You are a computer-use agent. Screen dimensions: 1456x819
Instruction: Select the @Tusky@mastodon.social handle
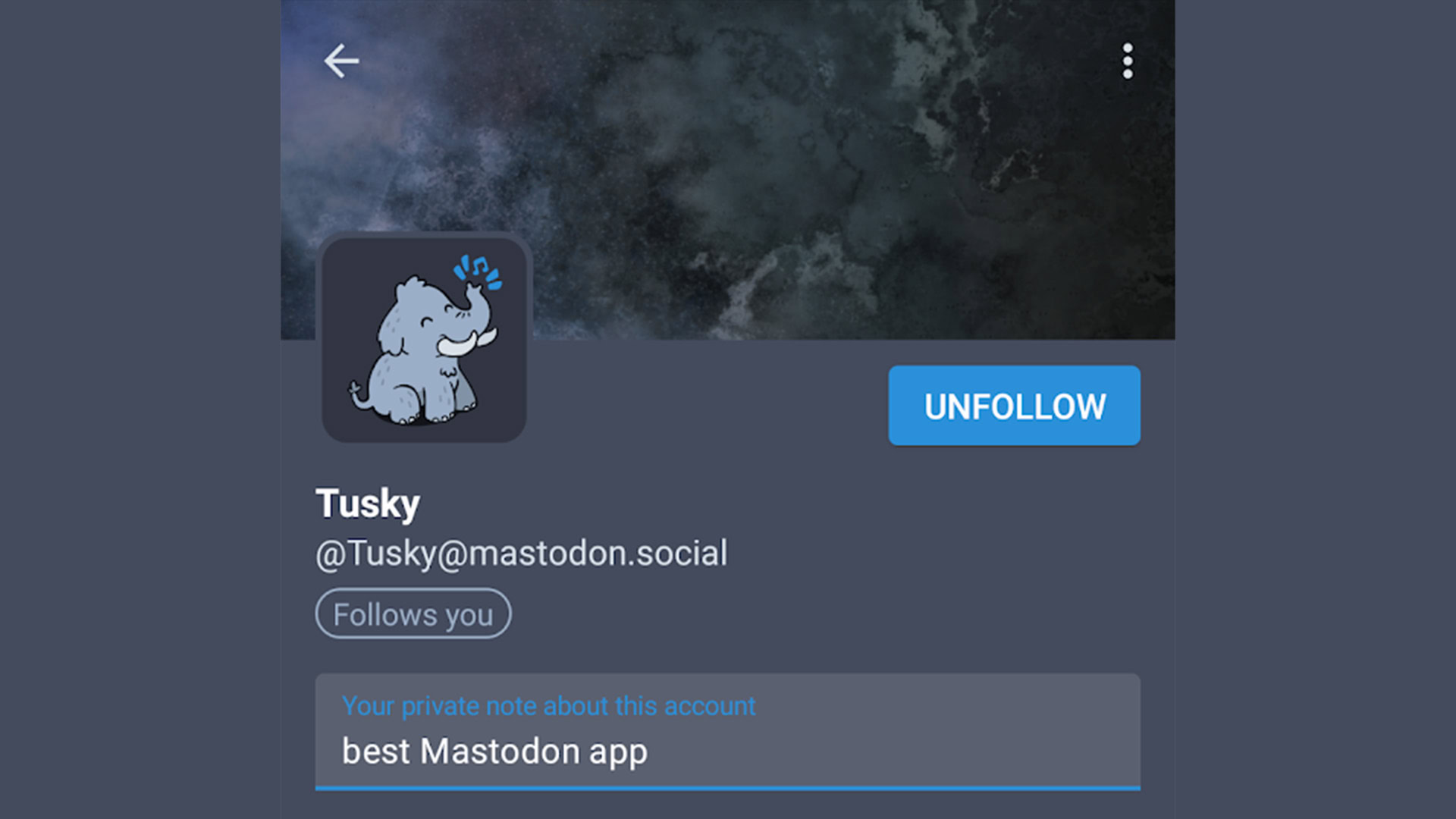tap(522, 554)
